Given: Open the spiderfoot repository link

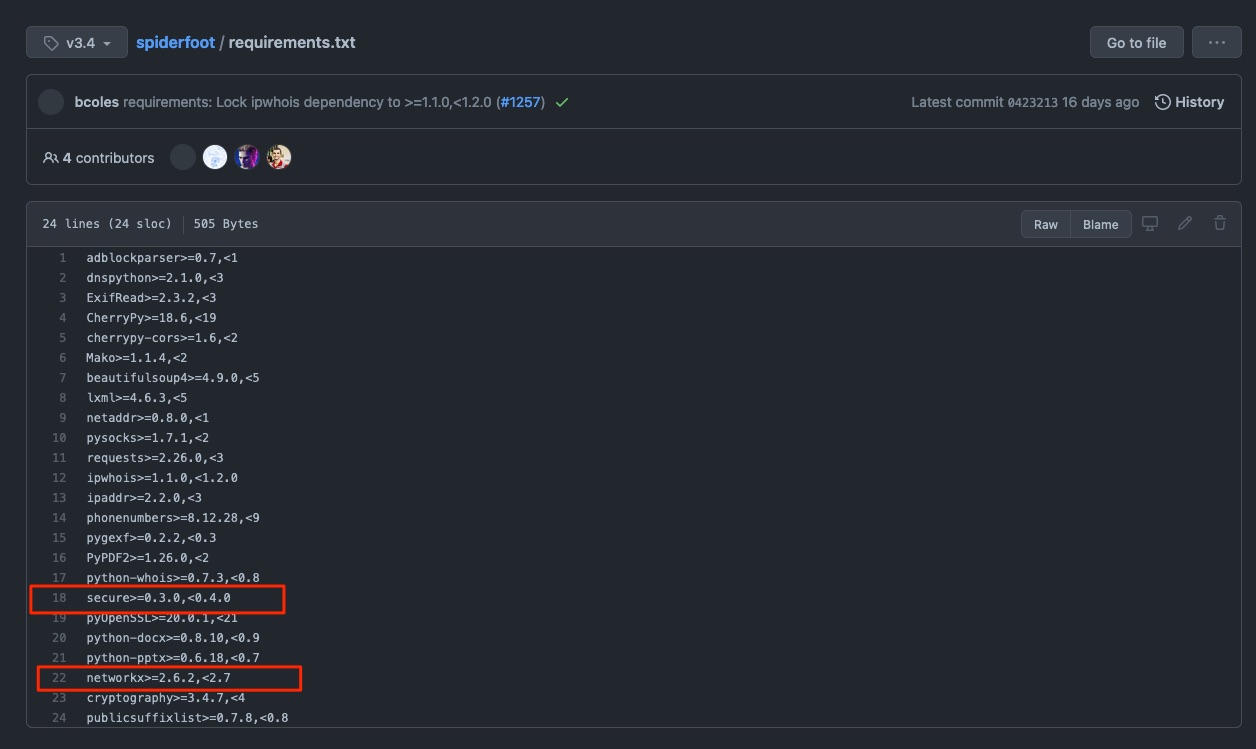Looking at the screenshot, I should click(x=174, y=42).
